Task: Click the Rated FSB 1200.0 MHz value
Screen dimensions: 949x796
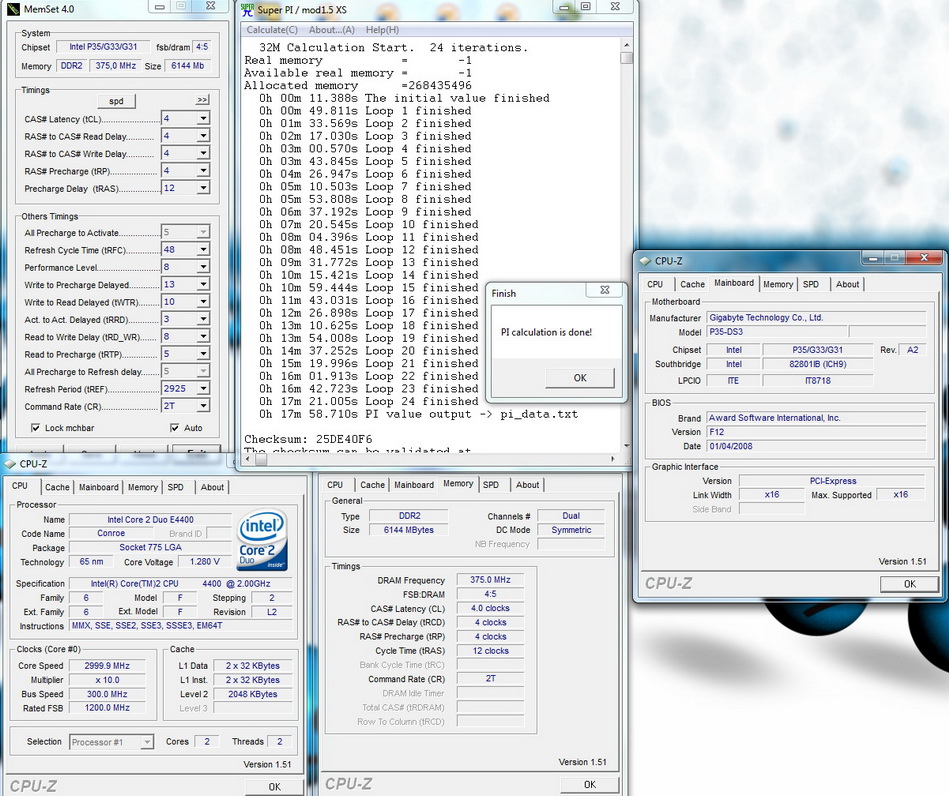Action: tap(107, 708)
